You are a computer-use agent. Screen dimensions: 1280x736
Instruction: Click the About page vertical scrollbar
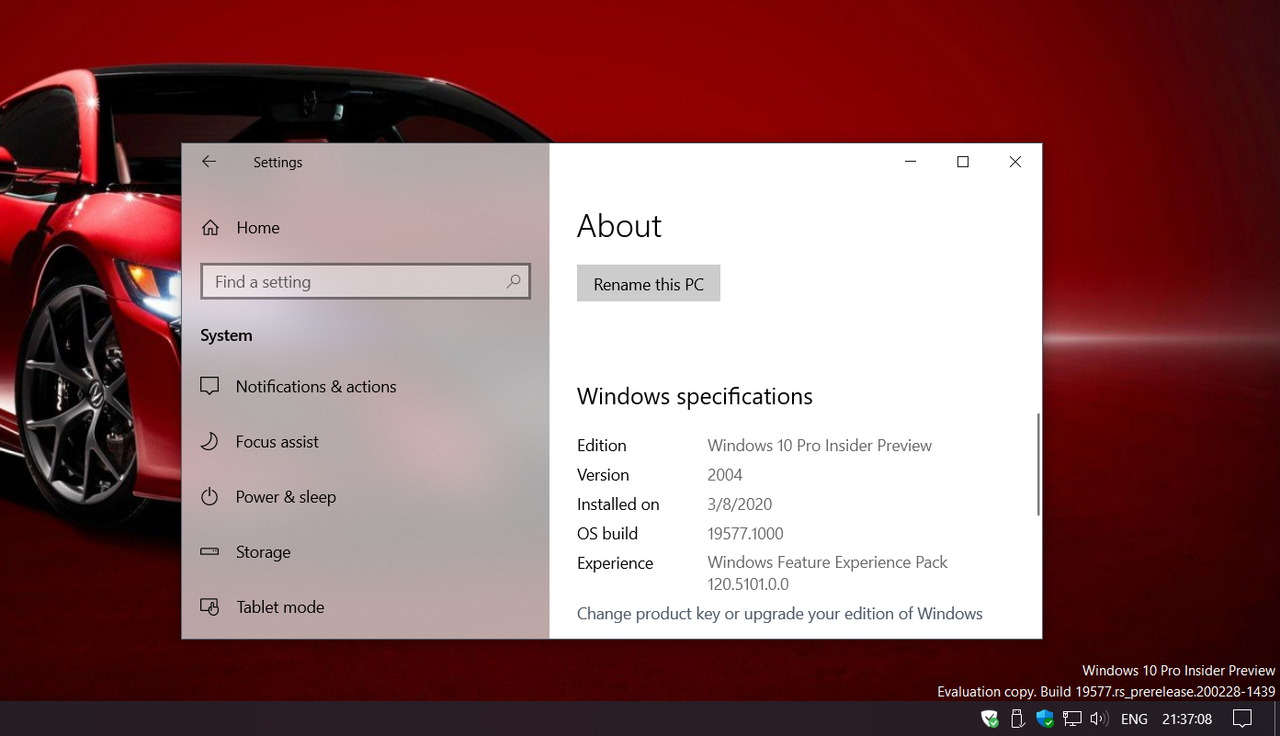[1038, 465]
